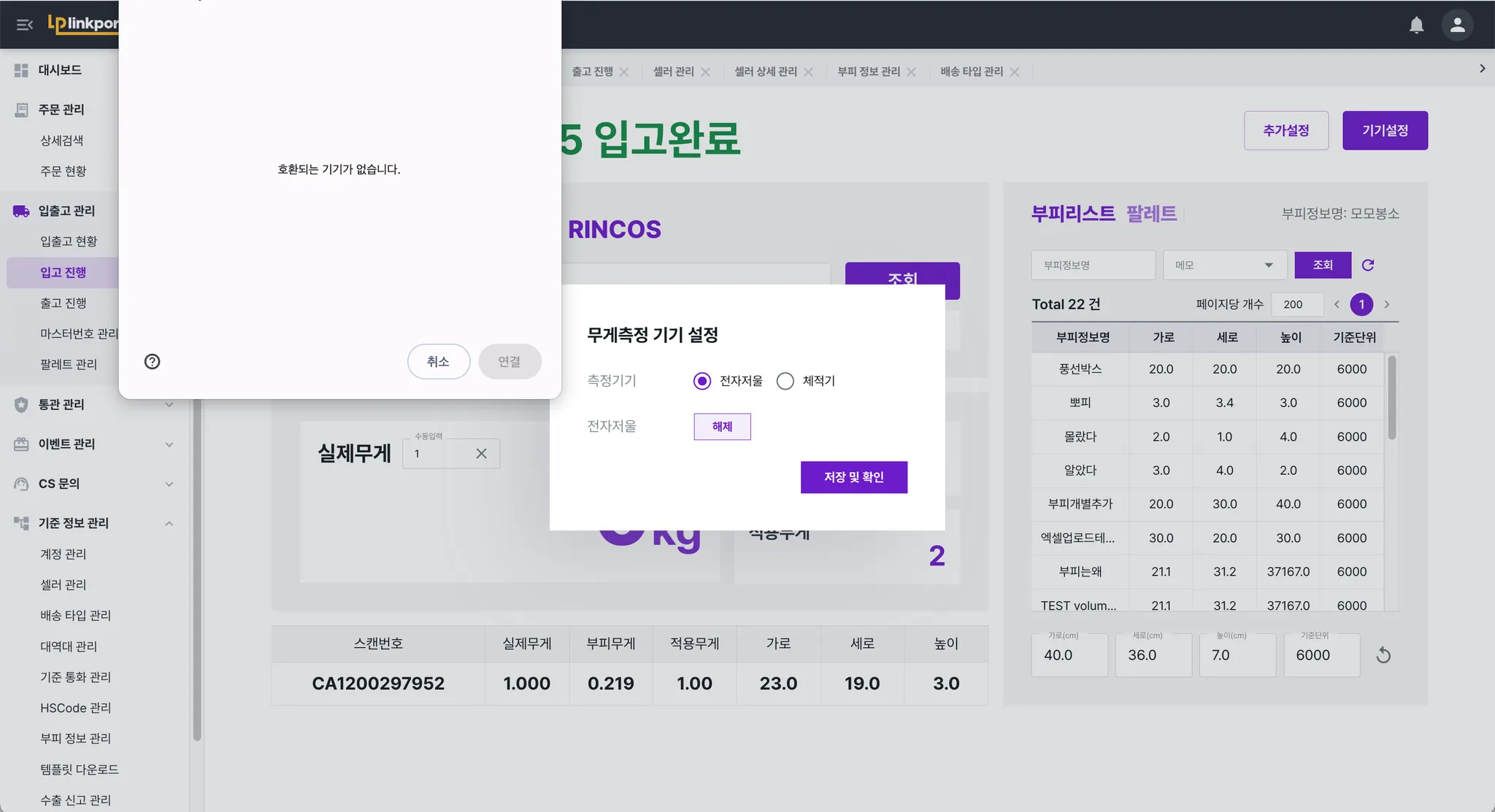
Task: Open the user profile avatar
Action: pyautogui.click(x=1457, y=25)
